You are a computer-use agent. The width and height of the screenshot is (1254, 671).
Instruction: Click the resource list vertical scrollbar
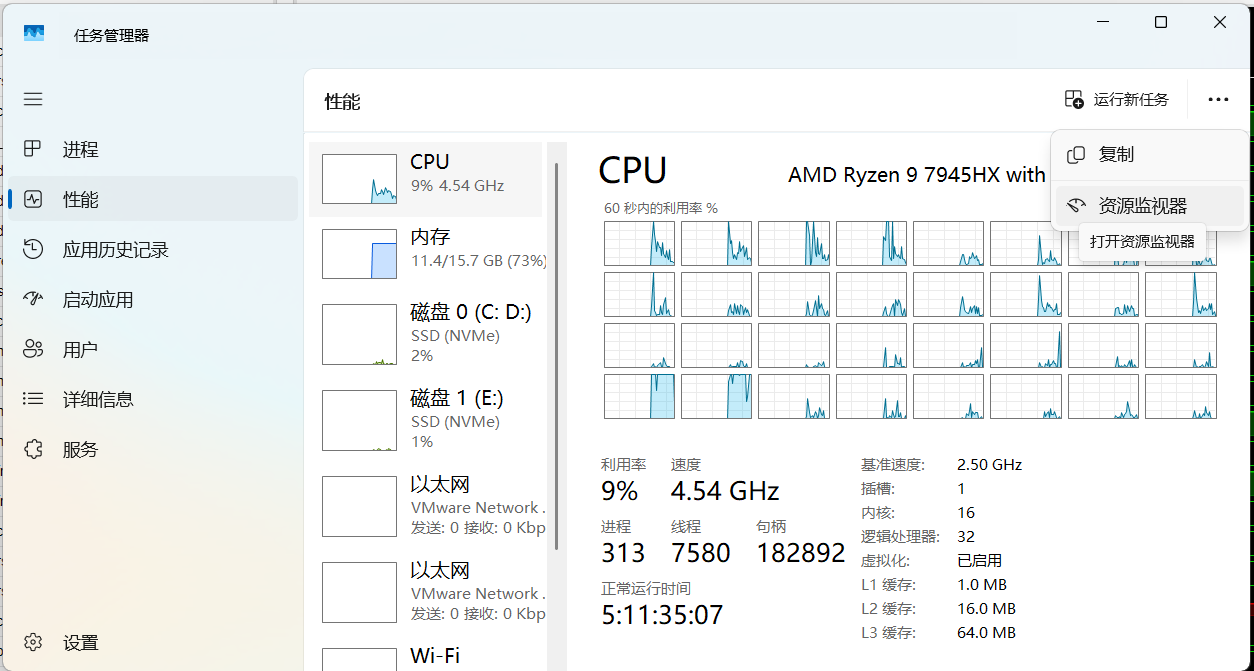point(557,355)
